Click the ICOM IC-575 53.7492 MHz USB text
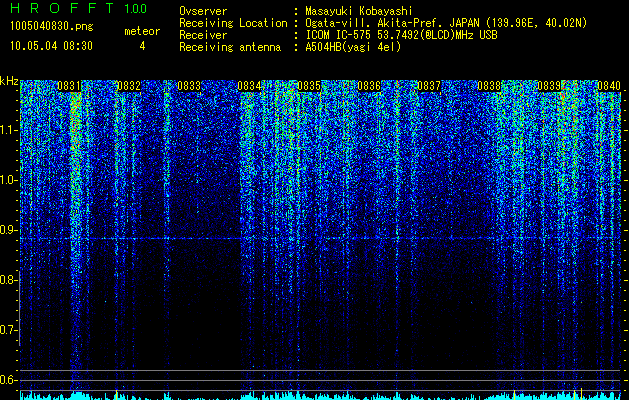 pyautogui.click(x=401, y=35)
